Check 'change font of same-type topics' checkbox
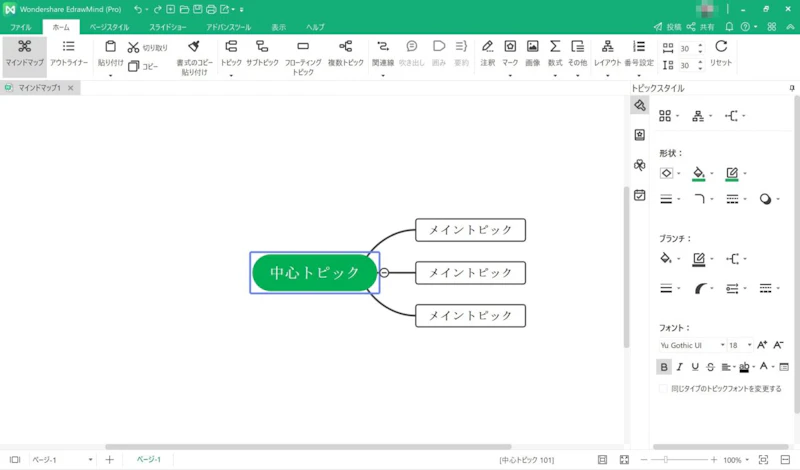This screenshot has width=800, height=470. click(663, 389)
